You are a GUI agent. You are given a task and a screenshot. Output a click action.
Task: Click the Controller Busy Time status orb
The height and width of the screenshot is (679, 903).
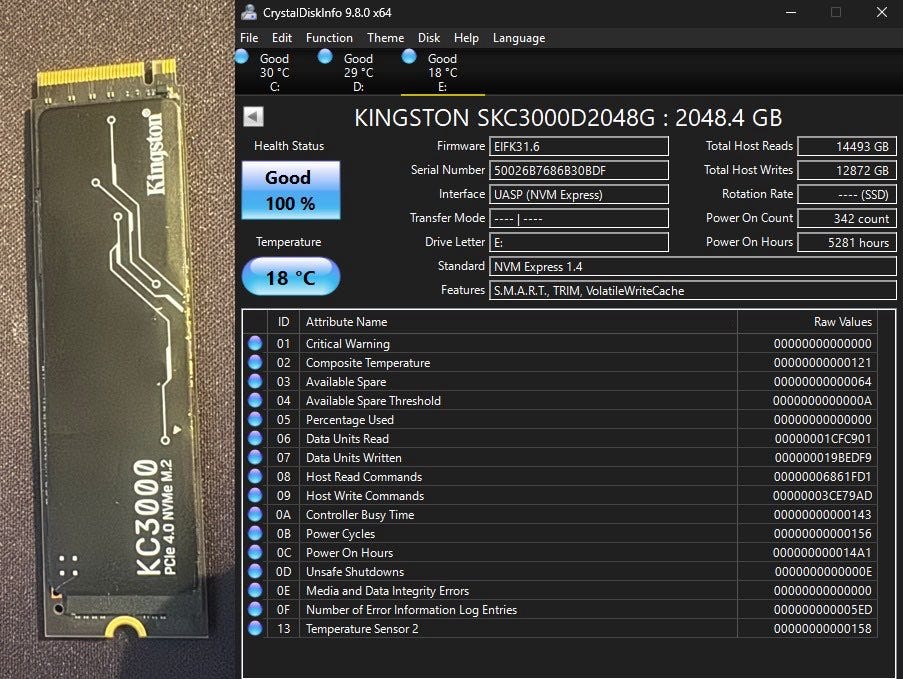(255, 514)
